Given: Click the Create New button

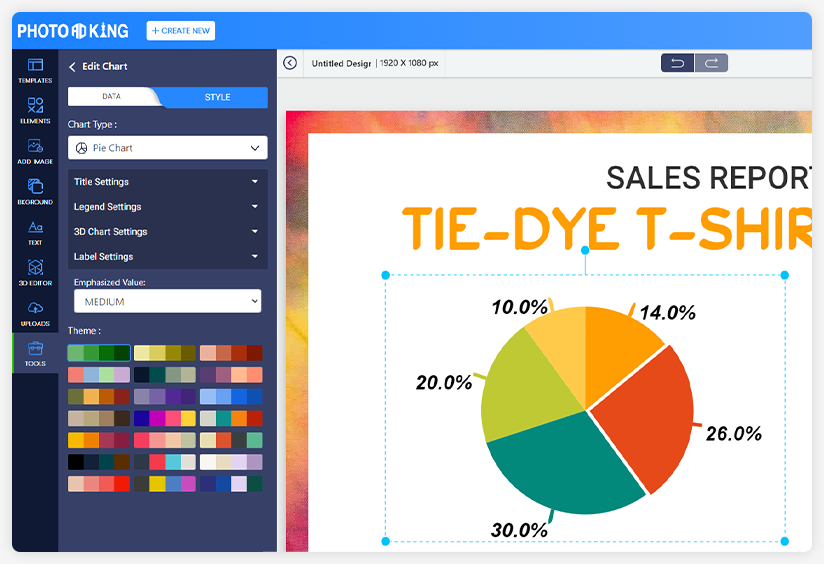Looking at the screenshot, I should pos(180,31).
